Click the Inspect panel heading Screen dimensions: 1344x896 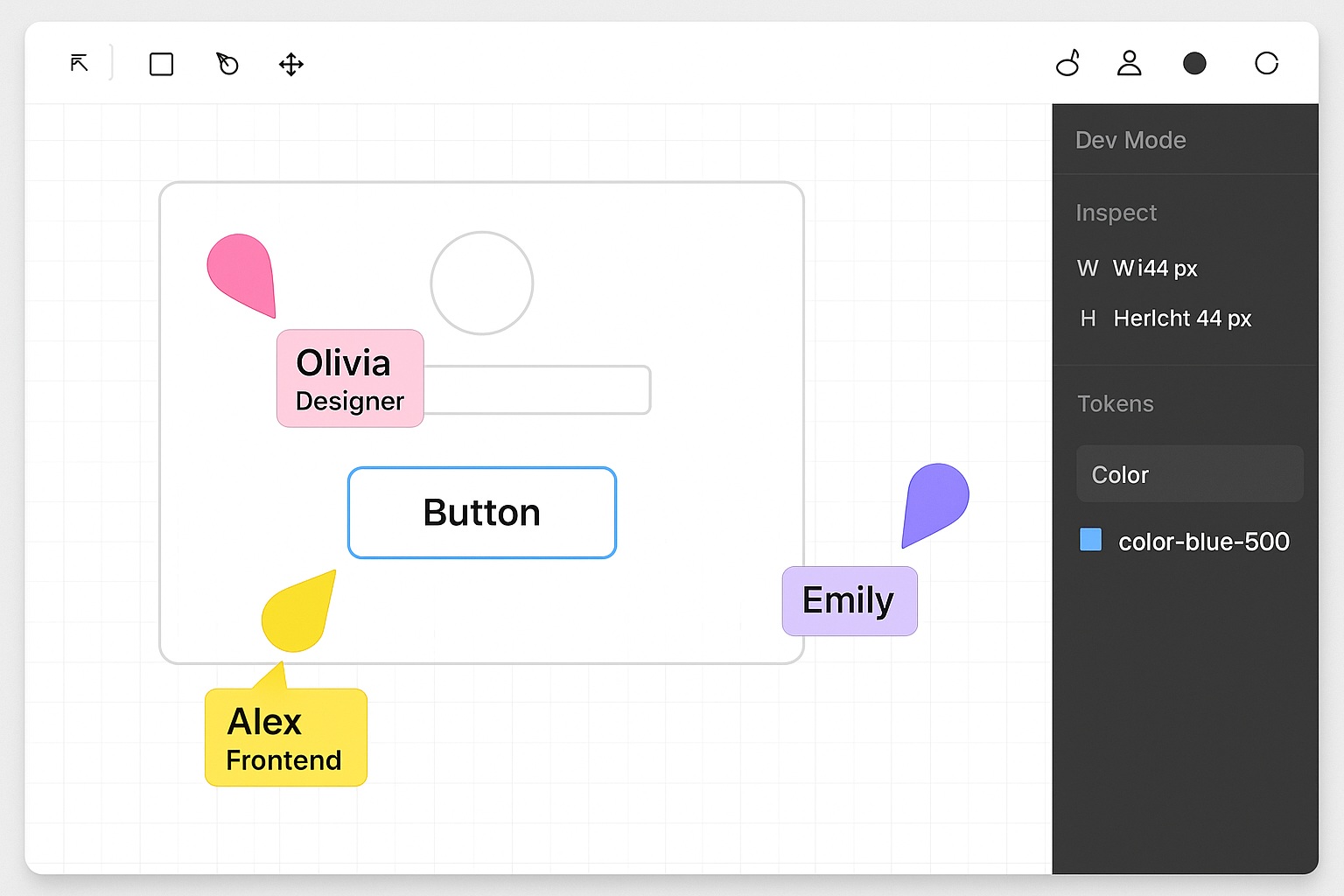pyautogui.click(x=1116, y=213)
